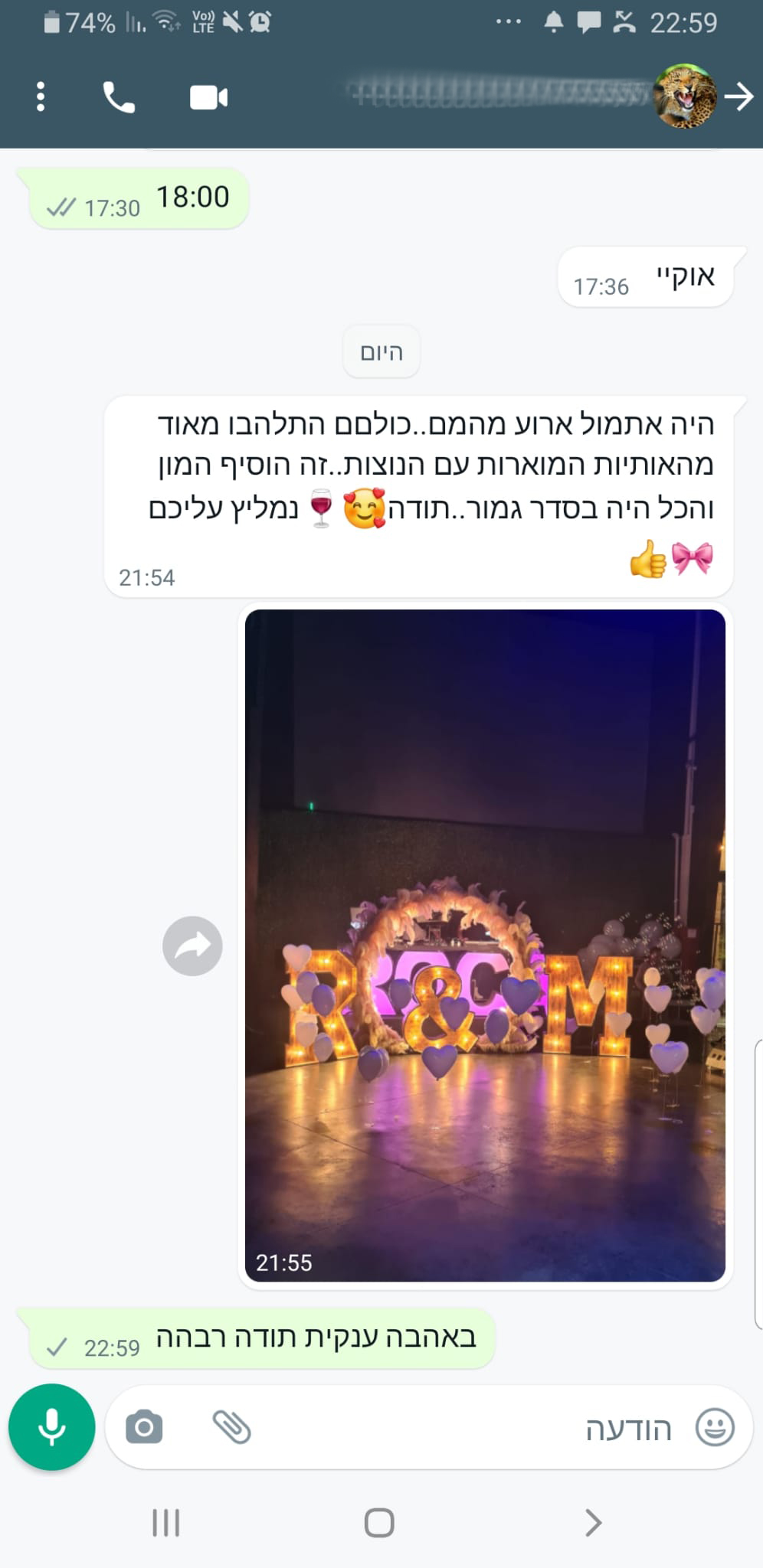Tap the leopard profile picture
Viewport: 763px width, 1568px height.
click(x=685, y=96)
